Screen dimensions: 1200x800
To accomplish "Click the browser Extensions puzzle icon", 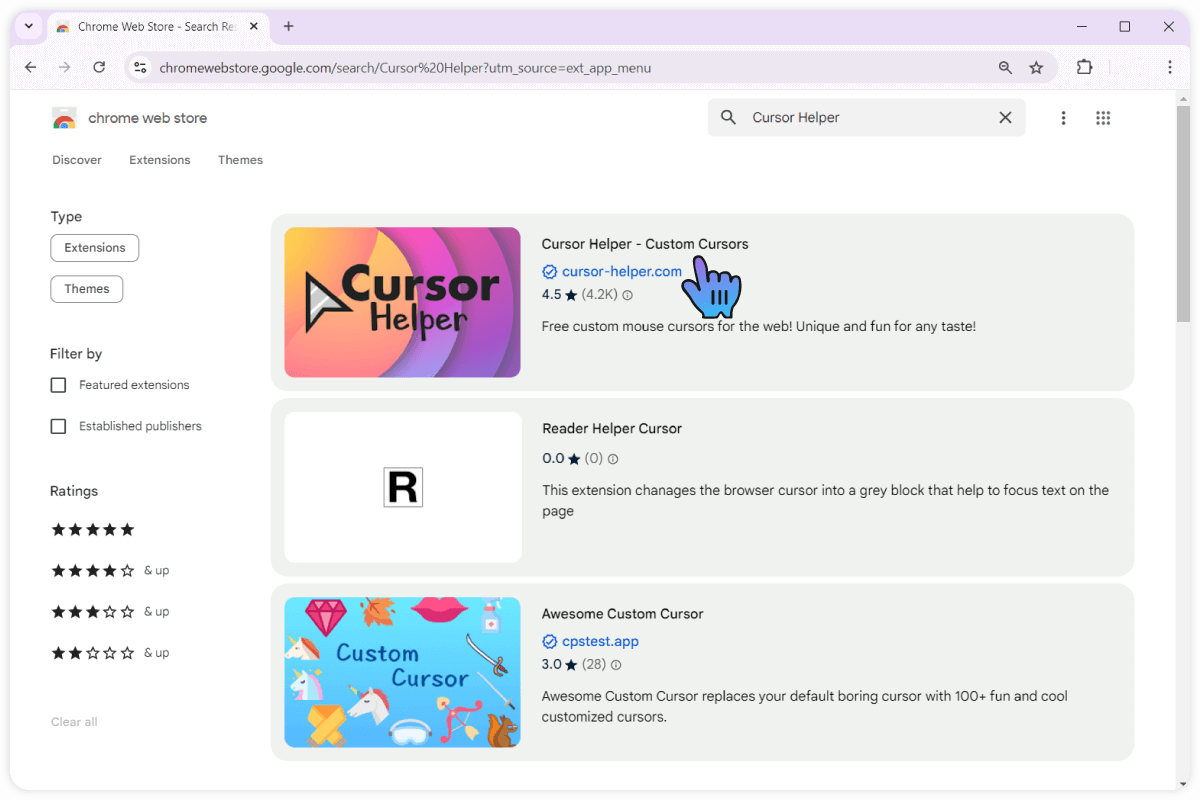I will pos(1084,67).
